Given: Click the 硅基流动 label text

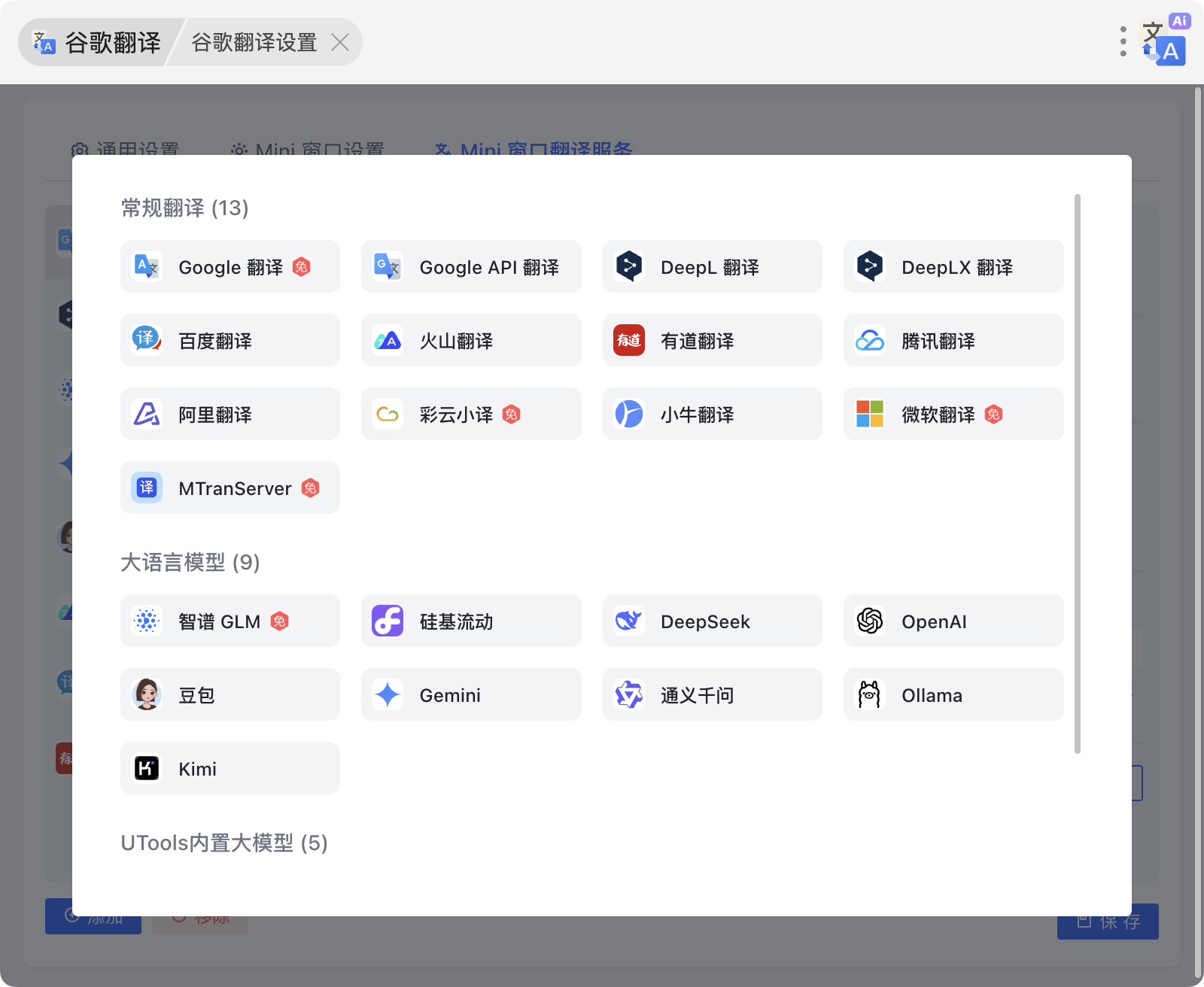Looking at the screenshot, I should coord(456,621).
